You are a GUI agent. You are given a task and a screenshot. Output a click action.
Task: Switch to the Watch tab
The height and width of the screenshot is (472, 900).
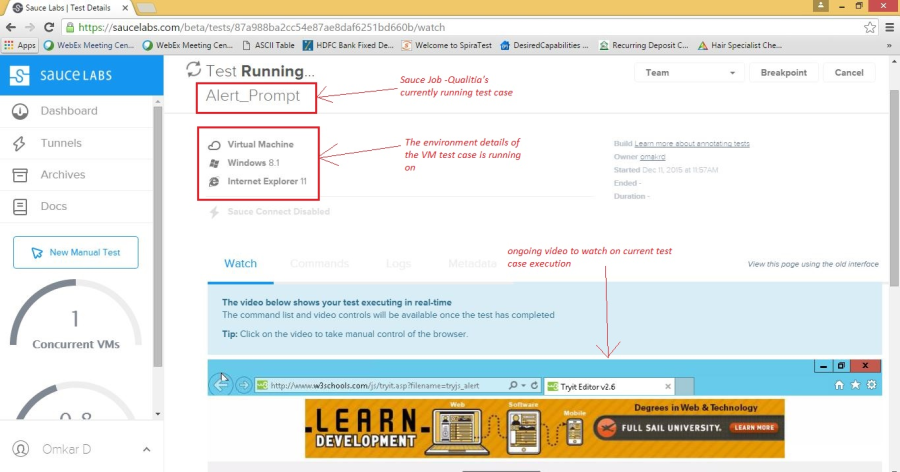click(x=240, y=264)
